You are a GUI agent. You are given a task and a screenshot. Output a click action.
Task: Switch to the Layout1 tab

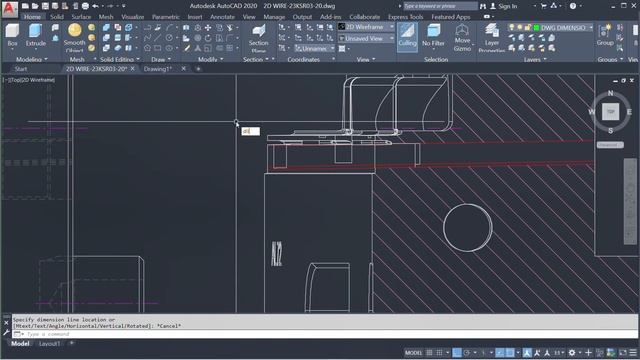pos(49,344)
